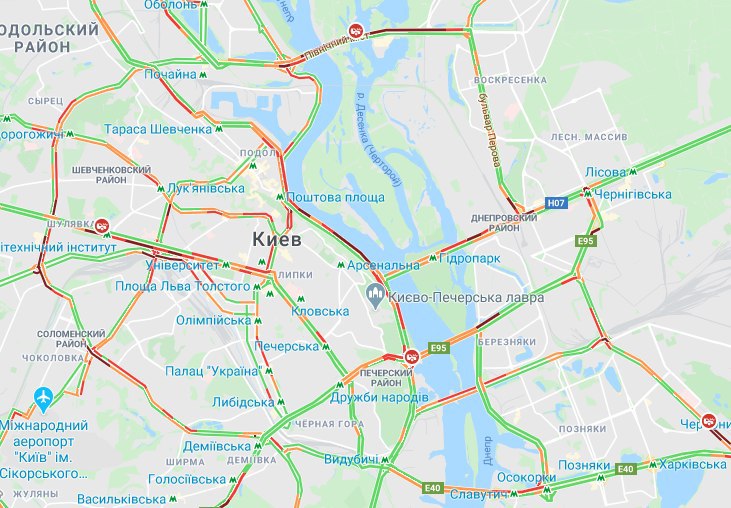Click the Киев city name label
The image size is (731, 508).
pyautogui.click(x=277, y=240)
